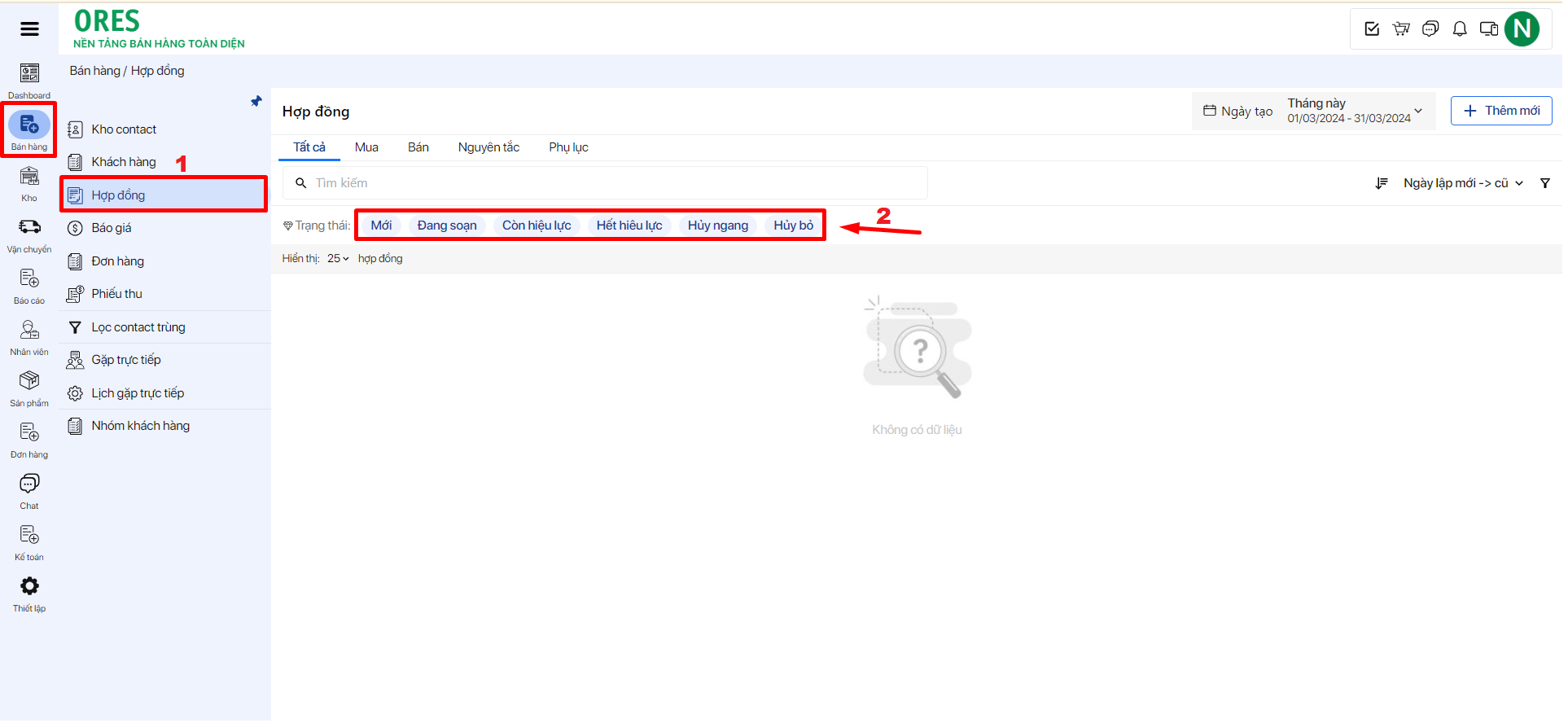Open the Kho warehouse module icon
The width and height of the screenshot is (1568, 723).
pos(29,177)
